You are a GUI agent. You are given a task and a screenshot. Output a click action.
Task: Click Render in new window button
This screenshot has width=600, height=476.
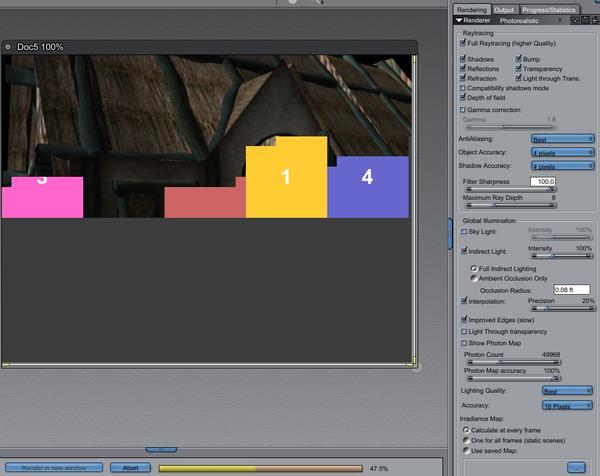click(54, 468)
